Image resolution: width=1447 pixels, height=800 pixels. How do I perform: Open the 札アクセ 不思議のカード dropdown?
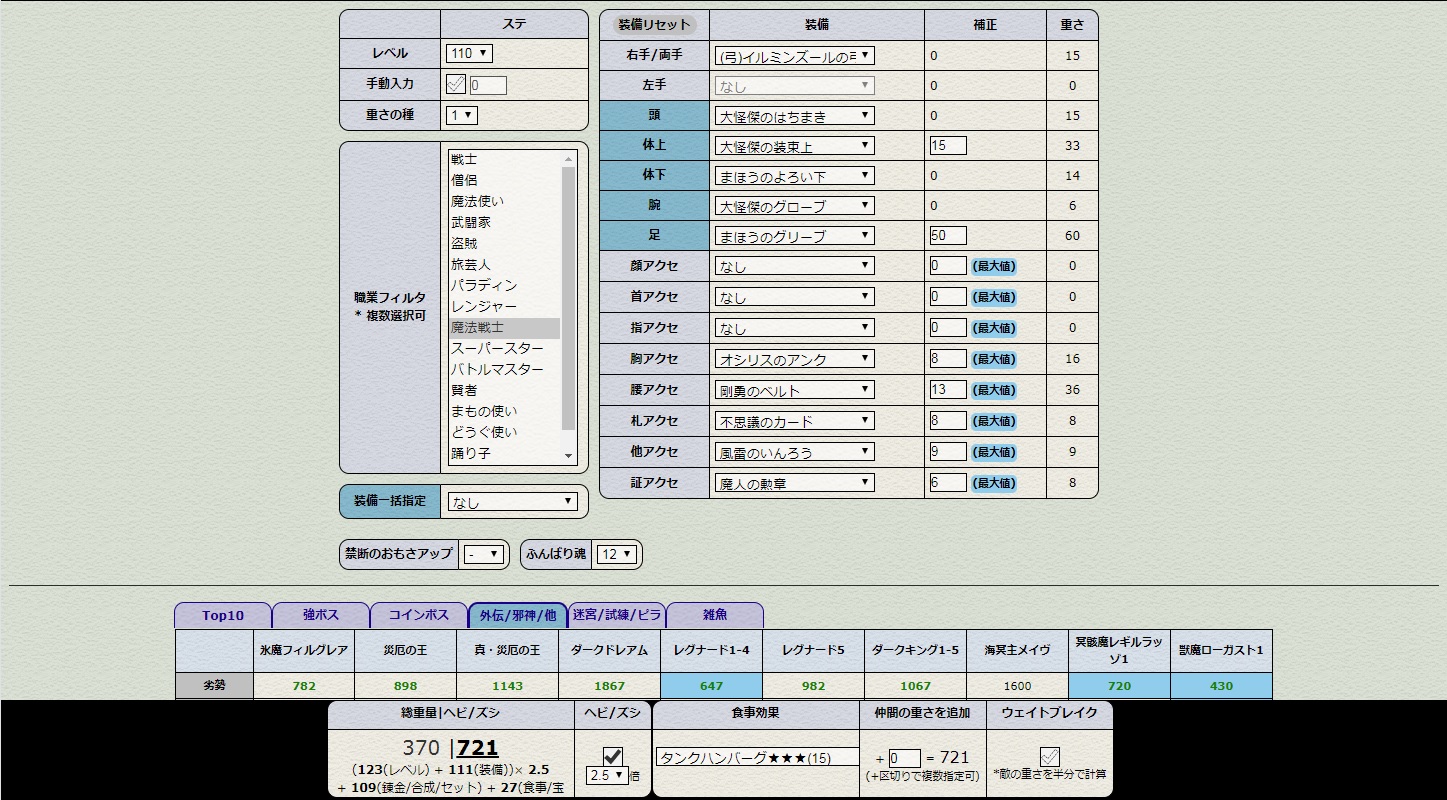[x=794, y=420]
